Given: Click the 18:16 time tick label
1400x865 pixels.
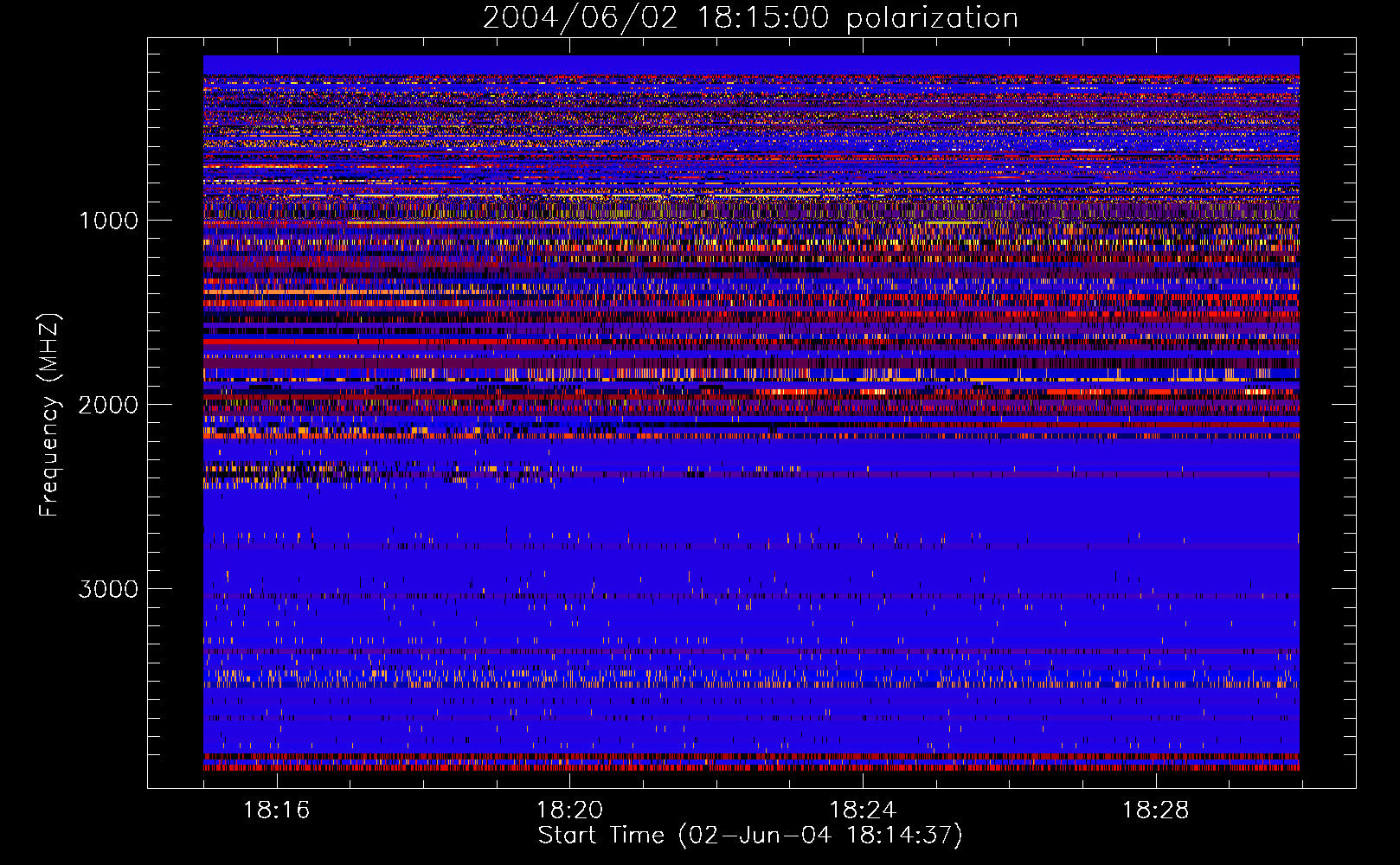Looking at the screenshot, I should pyautogui.click(x=276, y=810).
